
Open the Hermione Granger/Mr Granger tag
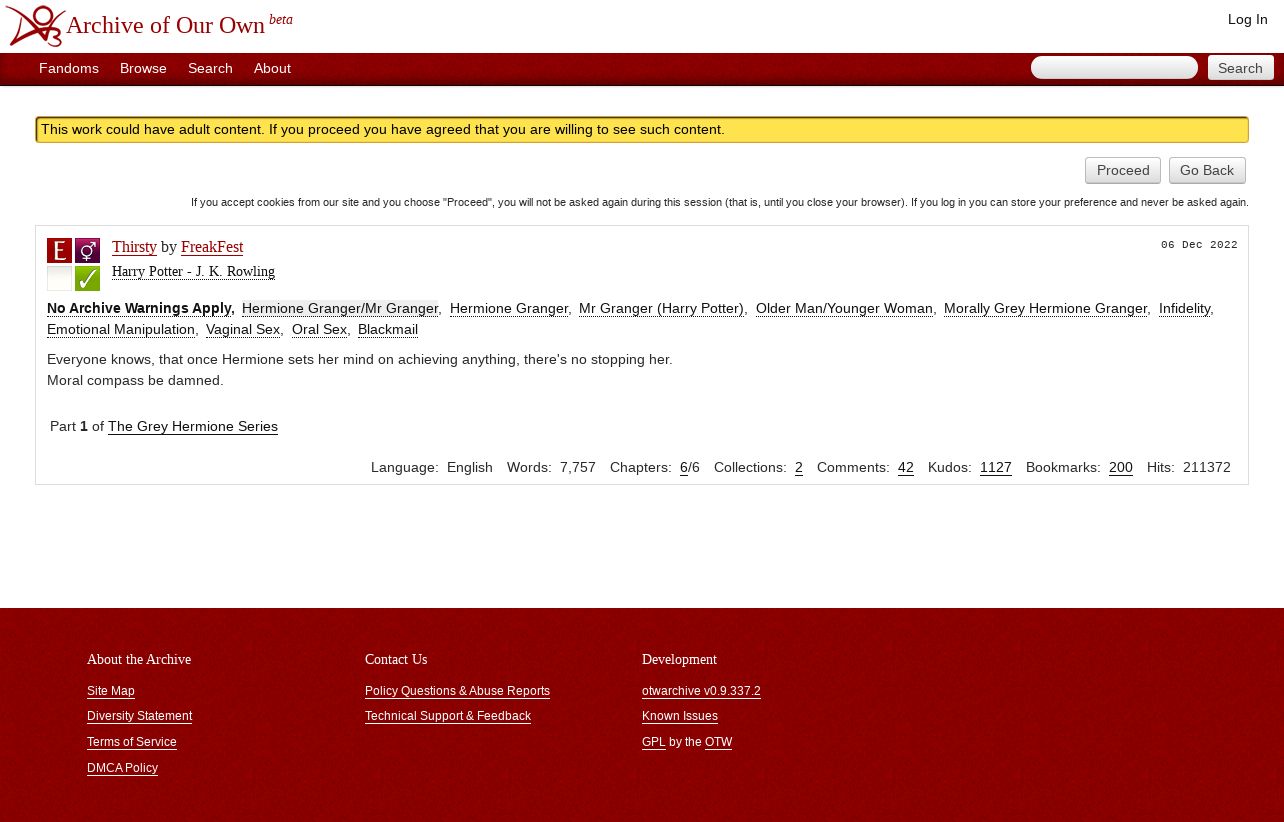click(340, 308)
